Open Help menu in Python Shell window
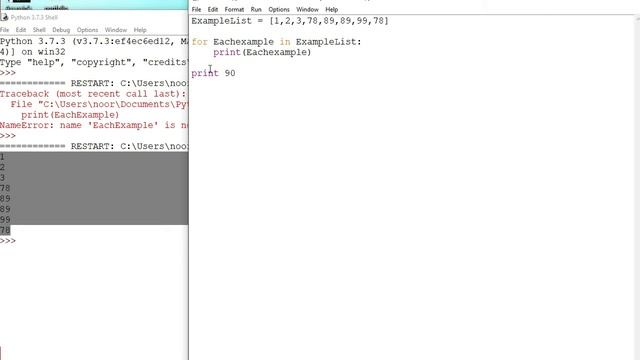 [140, 30]
